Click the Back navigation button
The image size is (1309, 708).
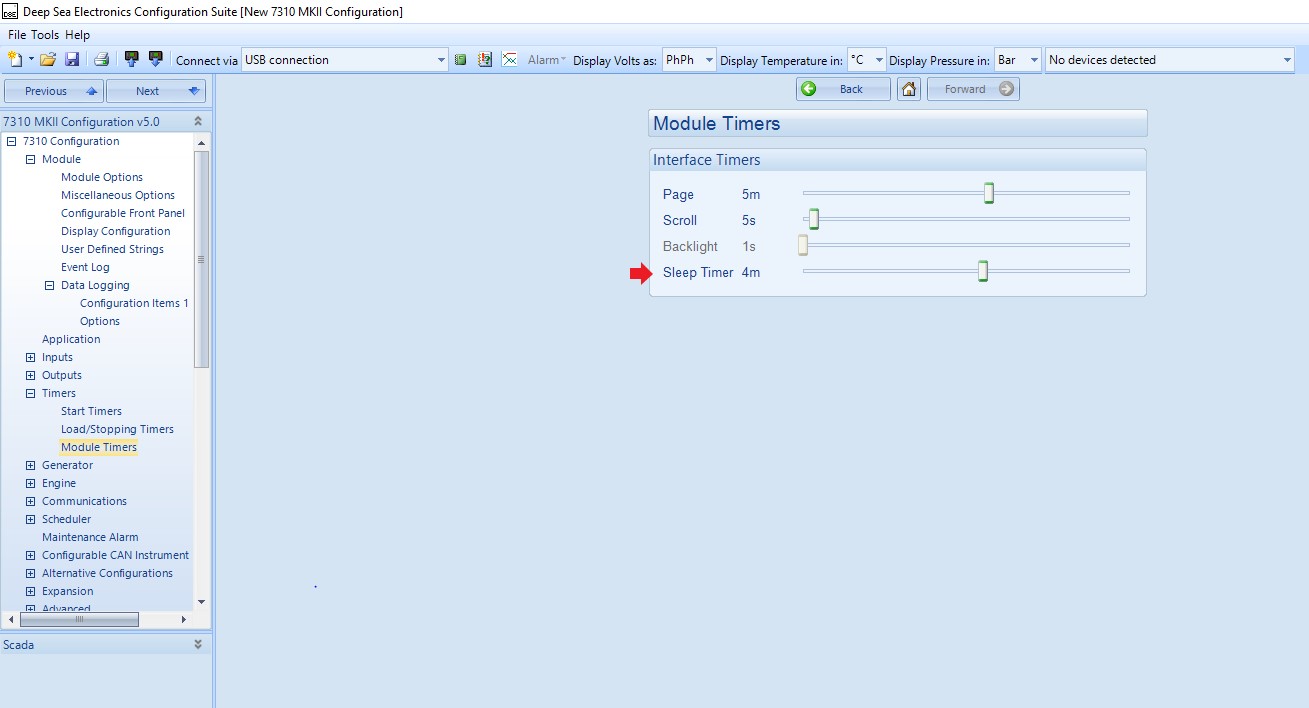pyautogui.click(x=842, y=89)
